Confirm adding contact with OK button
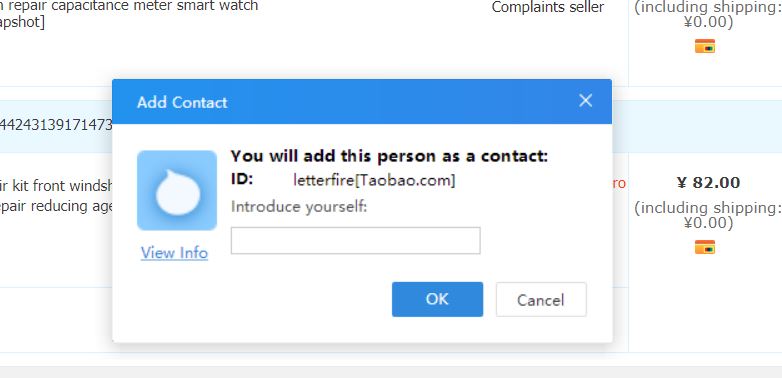 437,299
